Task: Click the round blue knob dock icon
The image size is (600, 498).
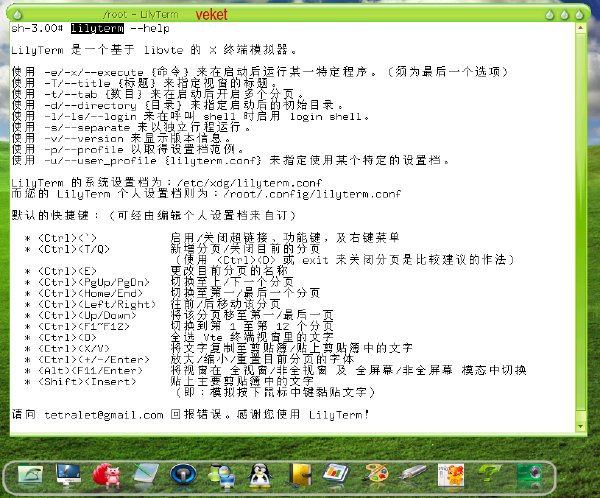Action: coord(183,475)
